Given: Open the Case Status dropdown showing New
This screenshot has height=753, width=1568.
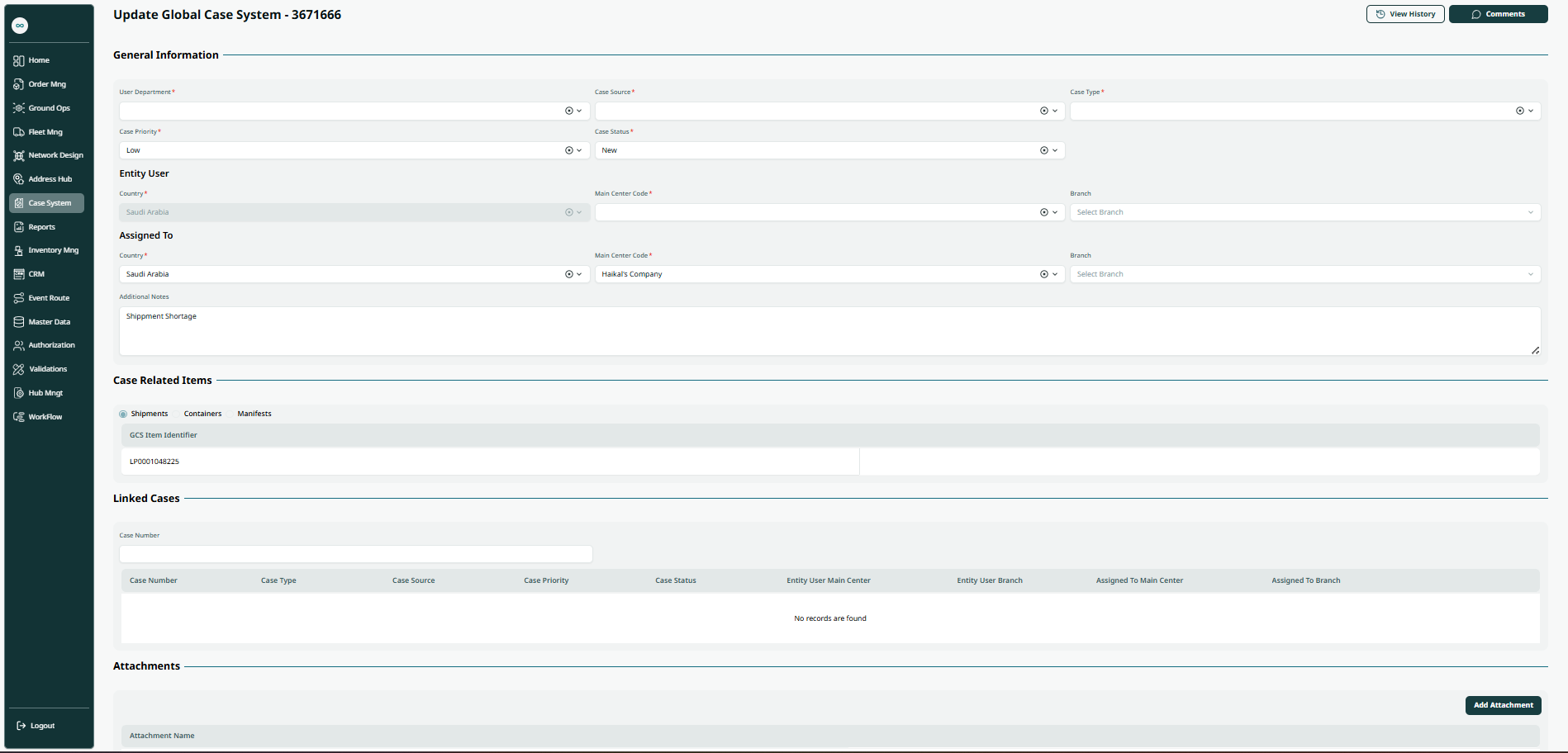Looking at the screenshot, I should 1055,150.
